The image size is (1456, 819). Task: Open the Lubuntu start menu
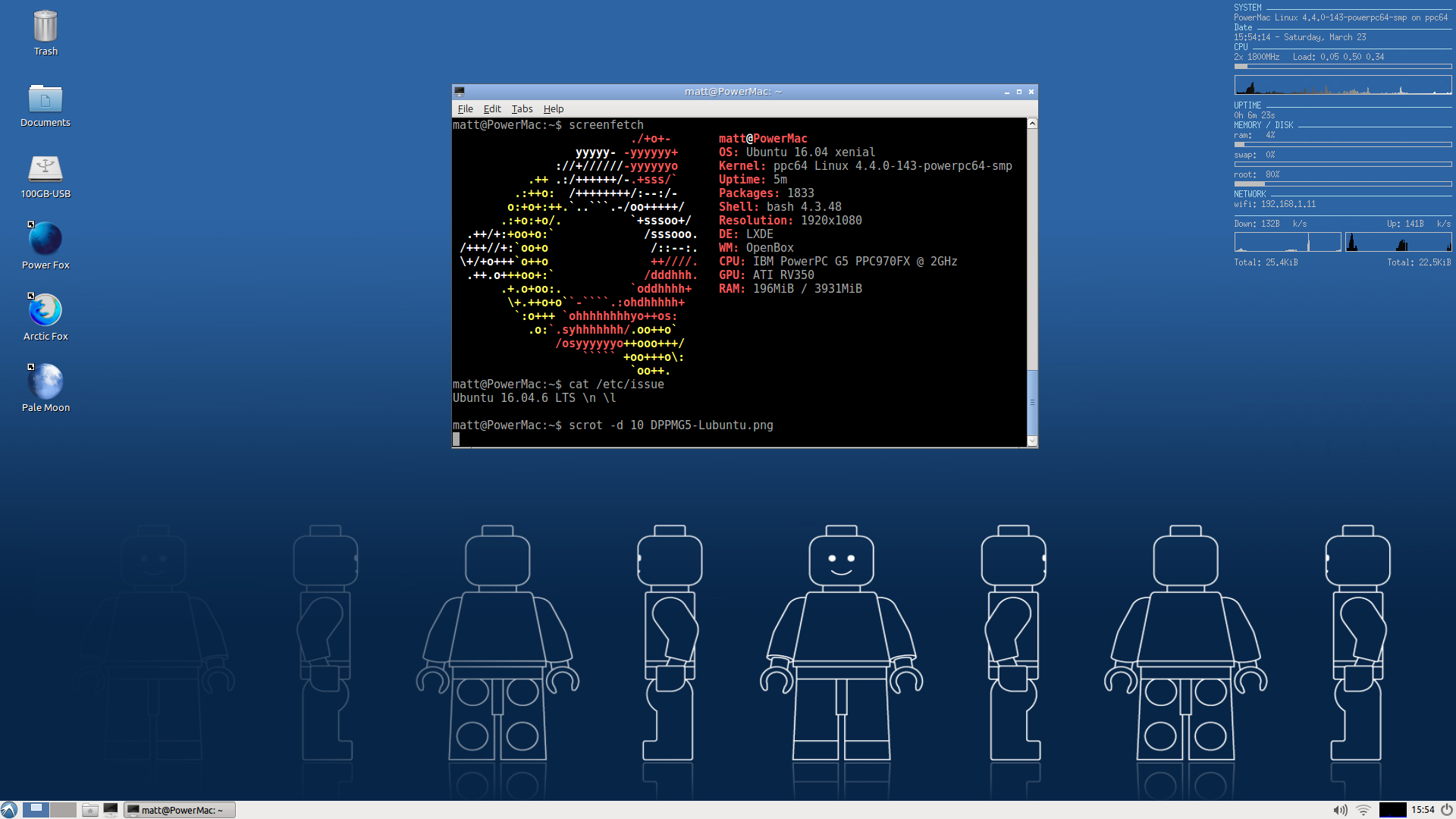pyautogui.click(x=9, y=810)
